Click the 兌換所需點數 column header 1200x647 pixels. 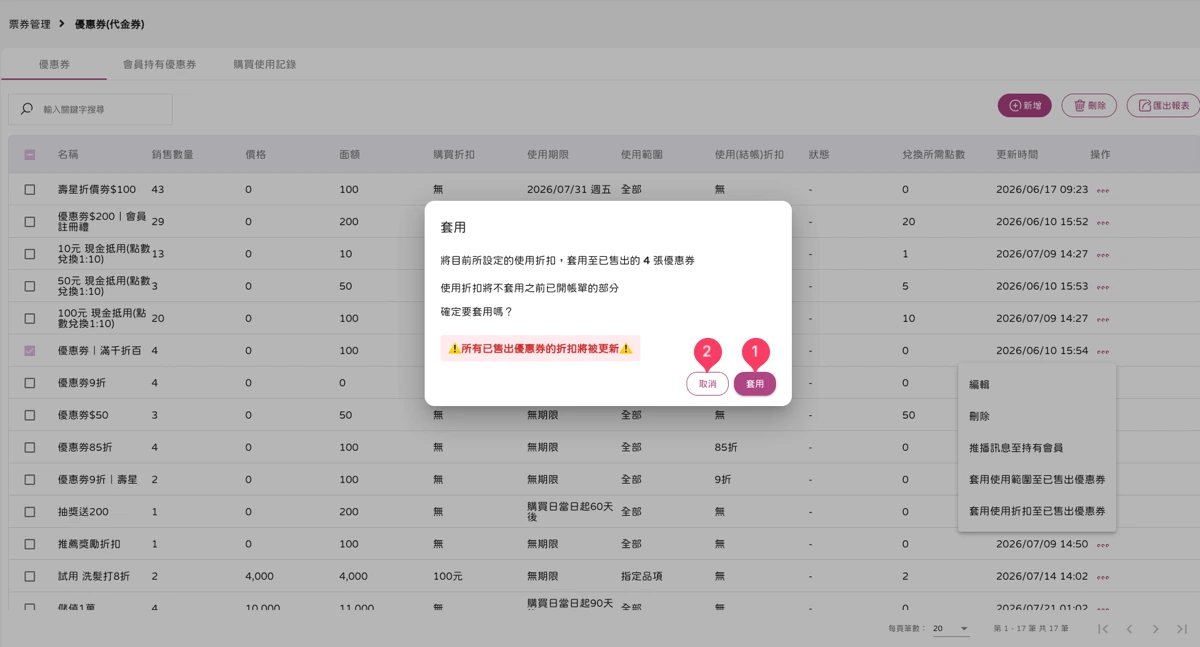tap(934, 155)
